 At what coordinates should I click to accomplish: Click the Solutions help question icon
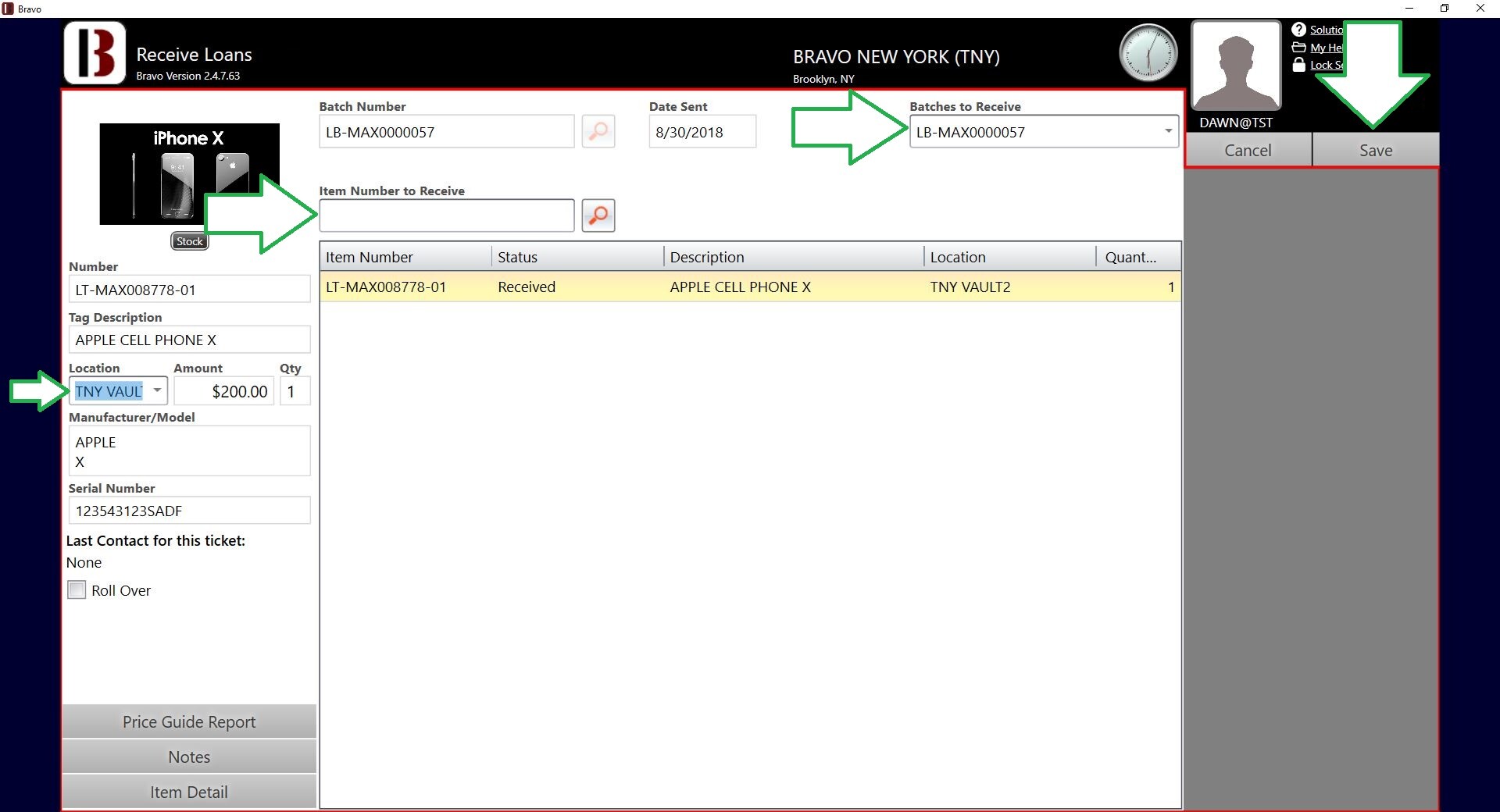coord(1298,30)
